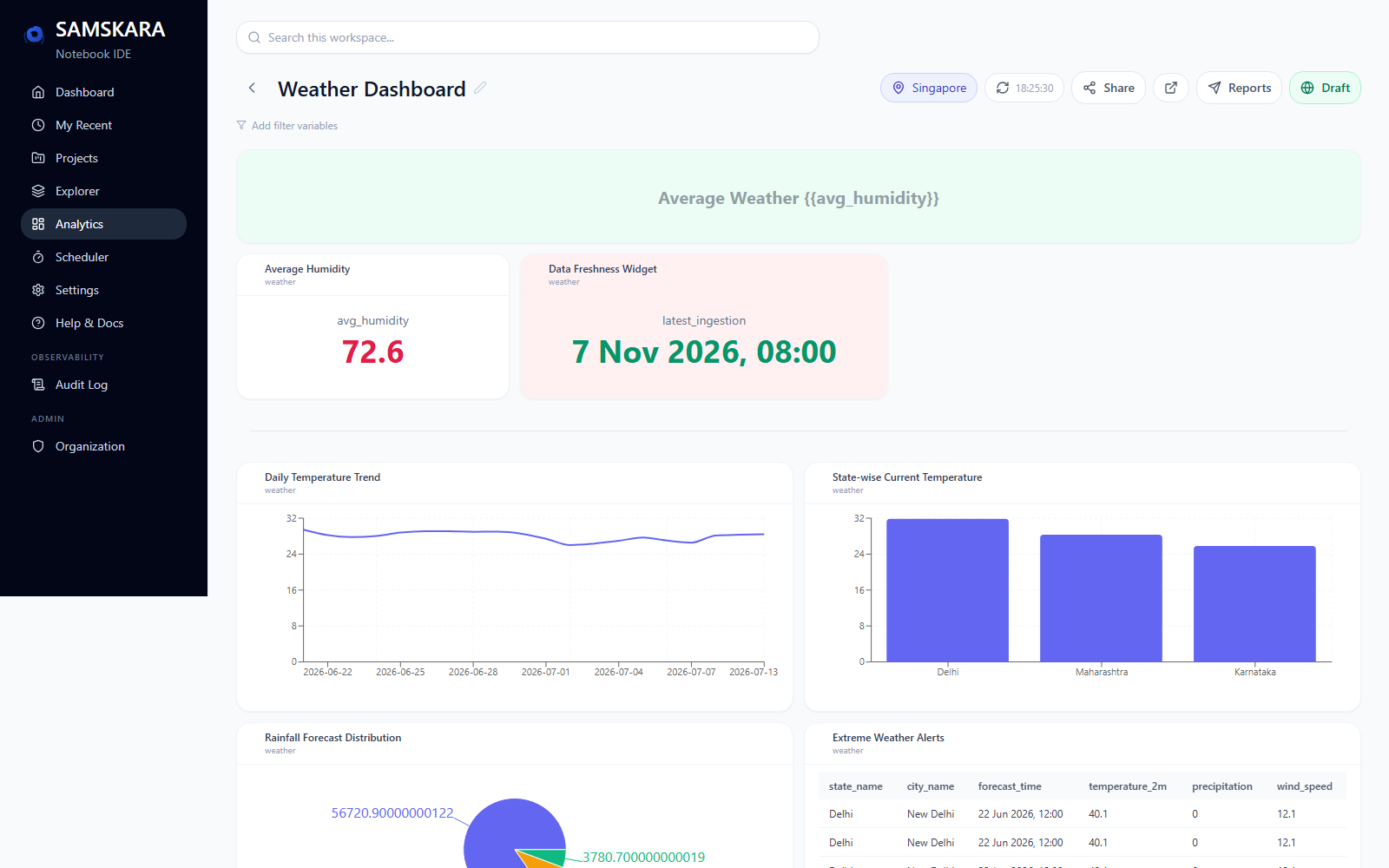Image resolution: width=1389 pixels, height=868 pixels.
Task: Click the search workspace input field
Action: click(528, 37)
